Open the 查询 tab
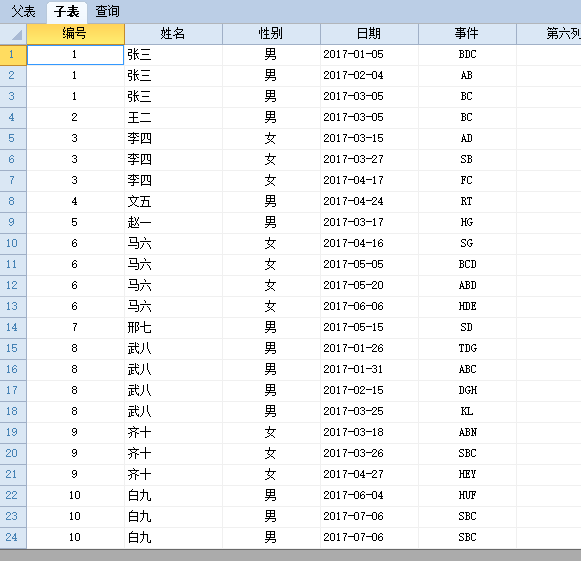The width and height of the screenshot is (581, 561). (x=107, y=11)
